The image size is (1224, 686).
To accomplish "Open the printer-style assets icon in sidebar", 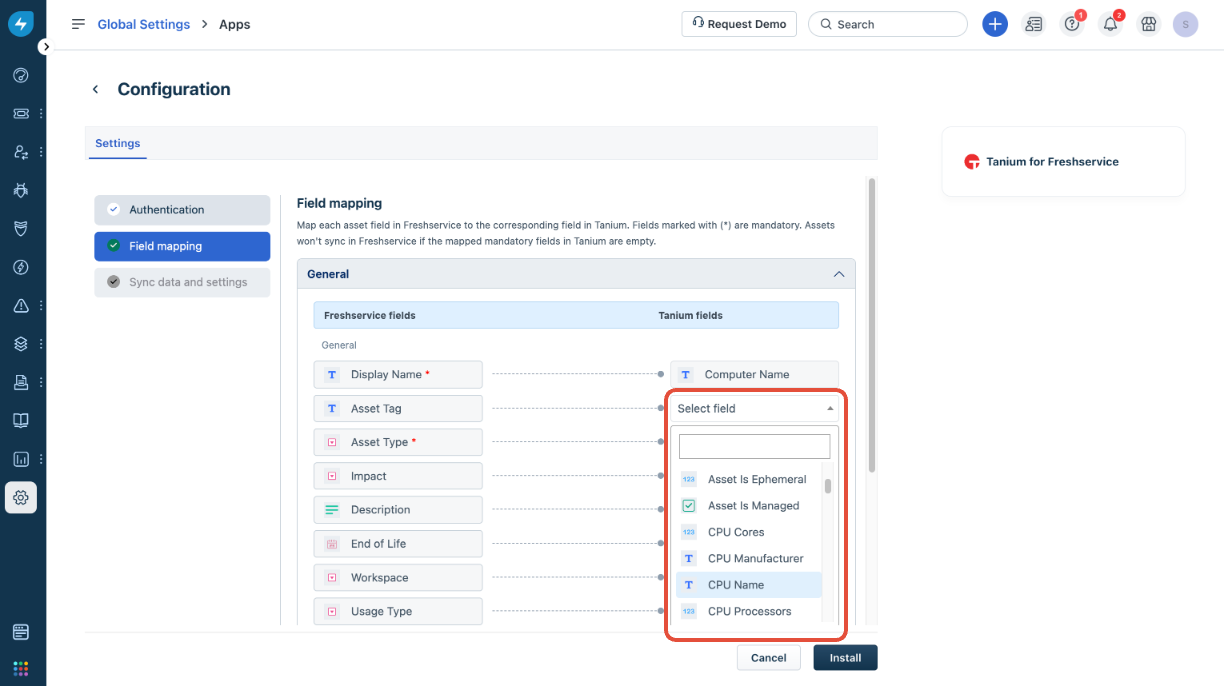I will pyautogui.click(x=21, y=382).
